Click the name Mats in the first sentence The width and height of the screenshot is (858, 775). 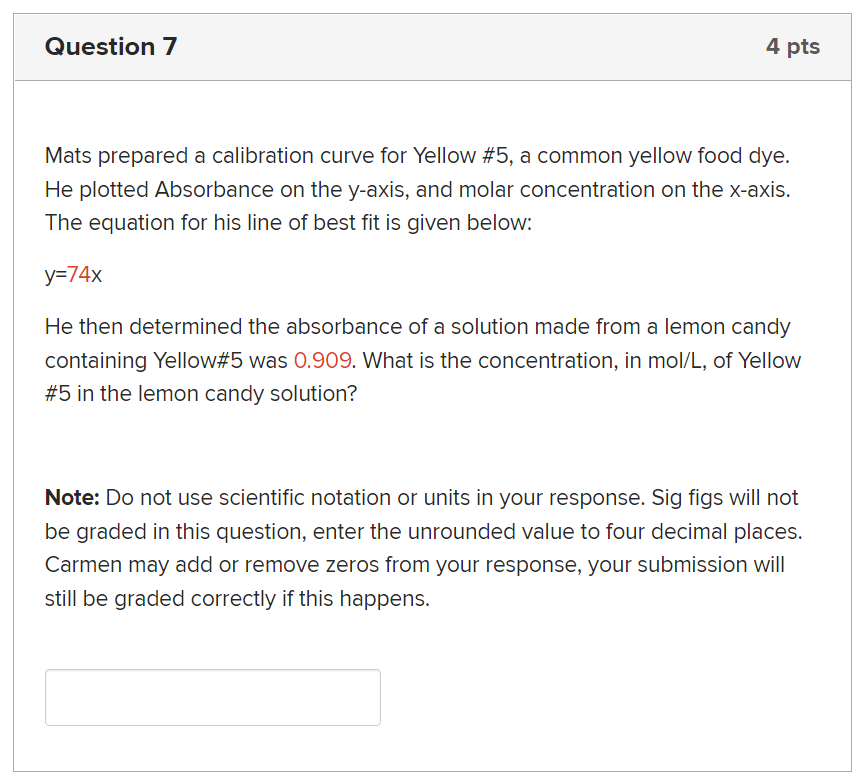point(66,155)
